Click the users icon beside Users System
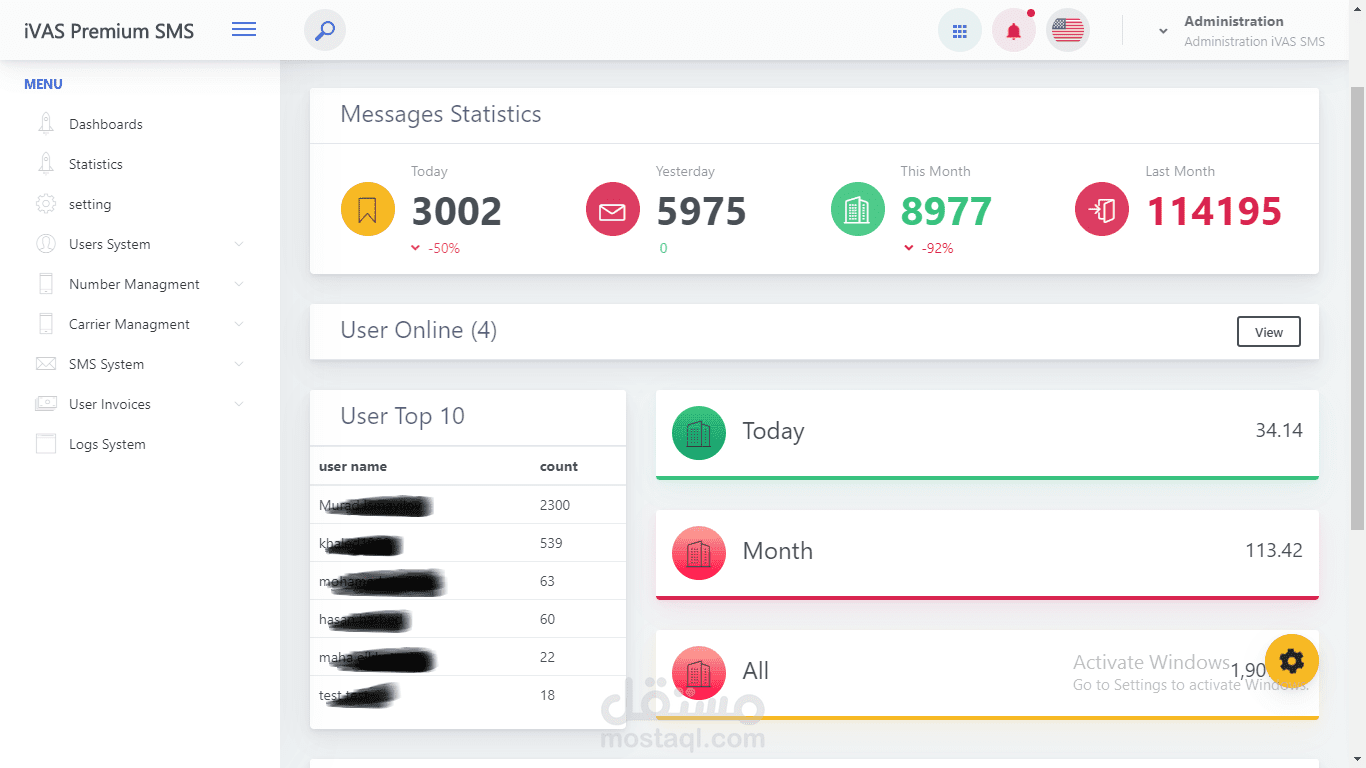 pyautogui.click(x=46, y=244)
